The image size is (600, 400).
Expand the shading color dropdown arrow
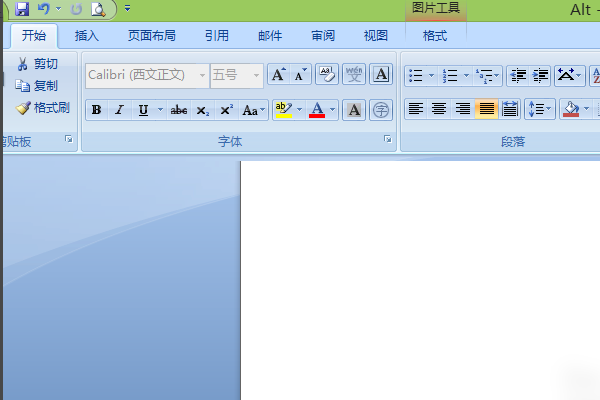[587, 109]
